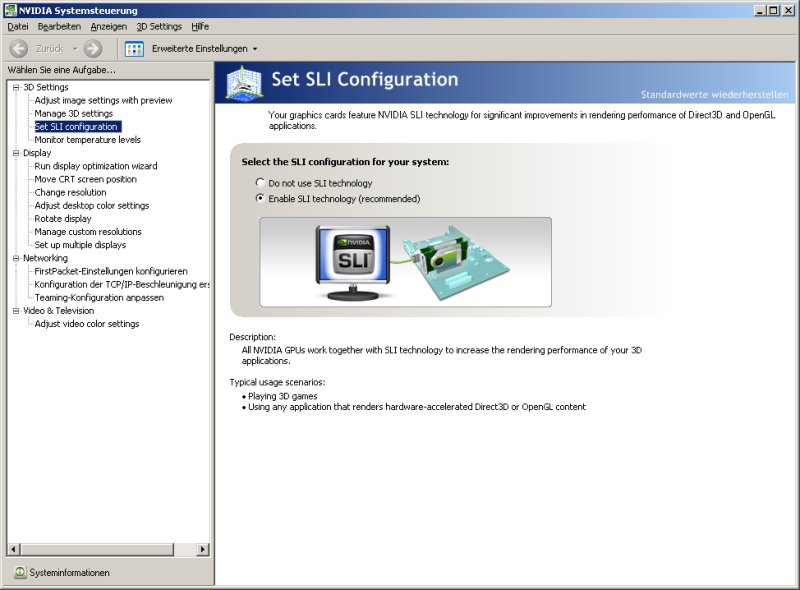Open Change resolution
800x590 pixels.
[70, 192]
